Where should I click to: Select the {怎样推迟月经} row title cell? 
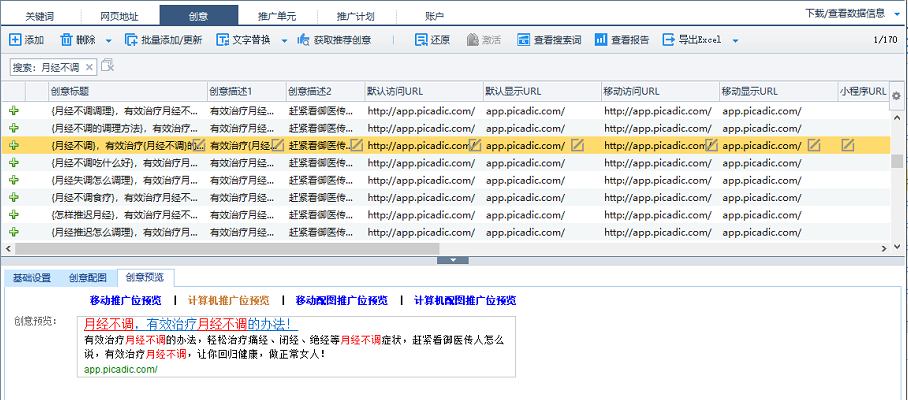pos(127,215)
